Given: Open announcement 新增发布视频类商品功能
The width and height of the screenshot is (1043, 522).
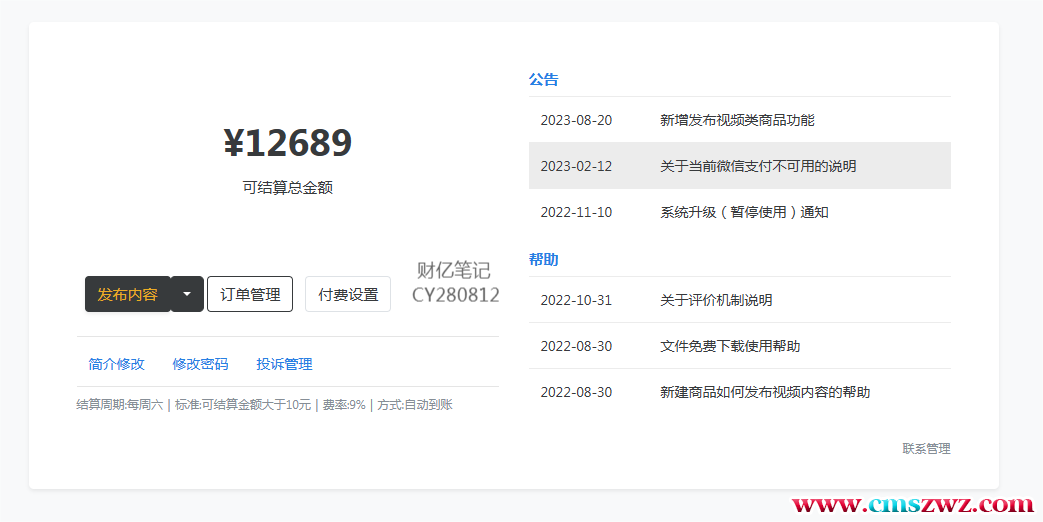Looking at the screenshot, I should (x=737, y=120).
